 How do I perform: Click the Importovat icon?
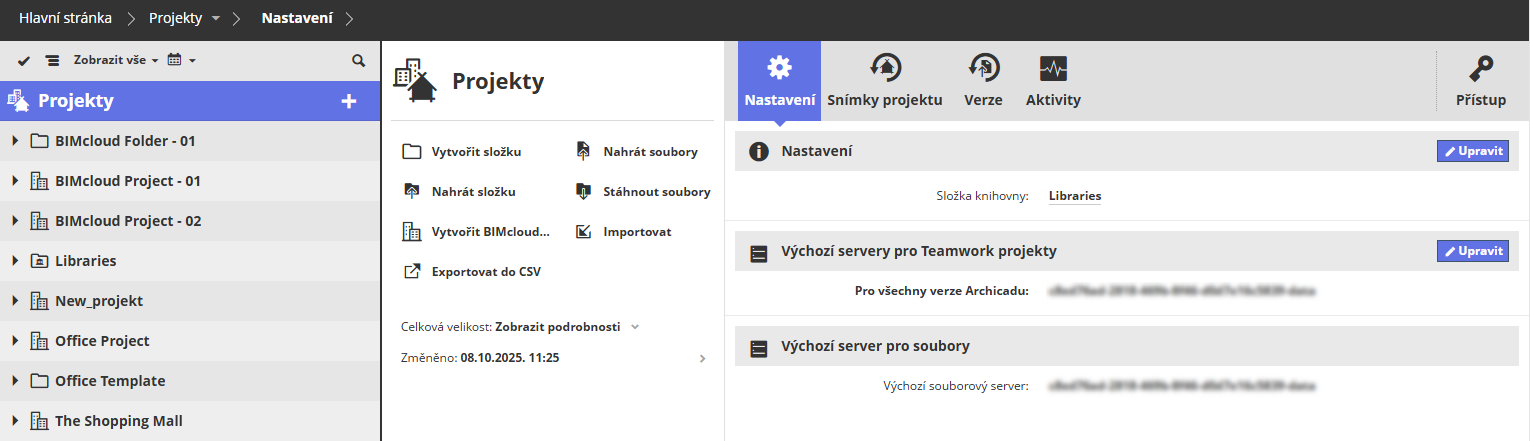pyautogui.click(x=583, y=231)
